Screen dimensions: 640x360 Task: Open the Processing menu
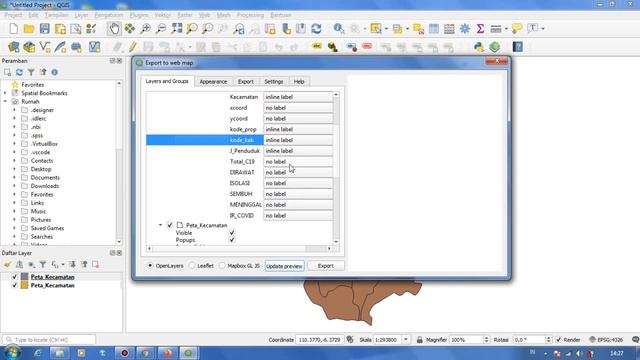pyautogui.click(x=250, y=15)
